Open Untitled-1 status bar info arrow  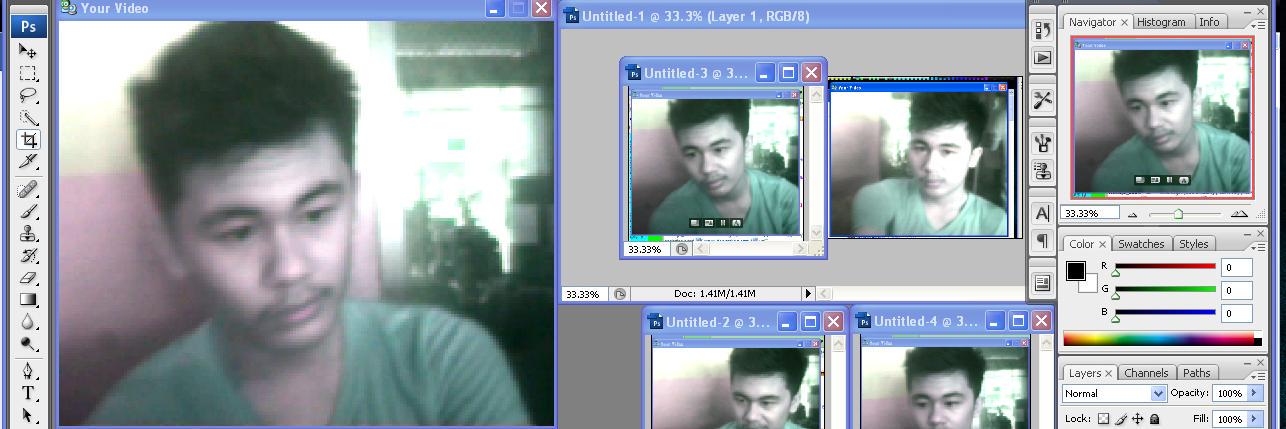[809, 294]
